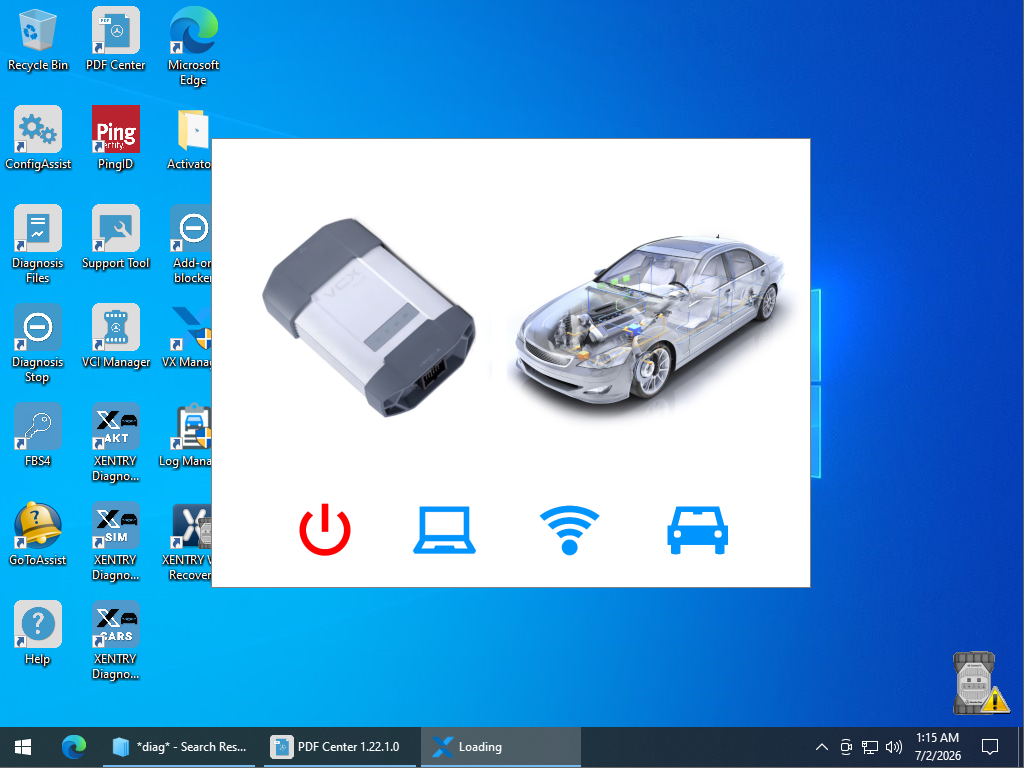Open the Add-on blocker shortcut
Viewport: 1024px width, 768px height.
click(x=191, y=244)
